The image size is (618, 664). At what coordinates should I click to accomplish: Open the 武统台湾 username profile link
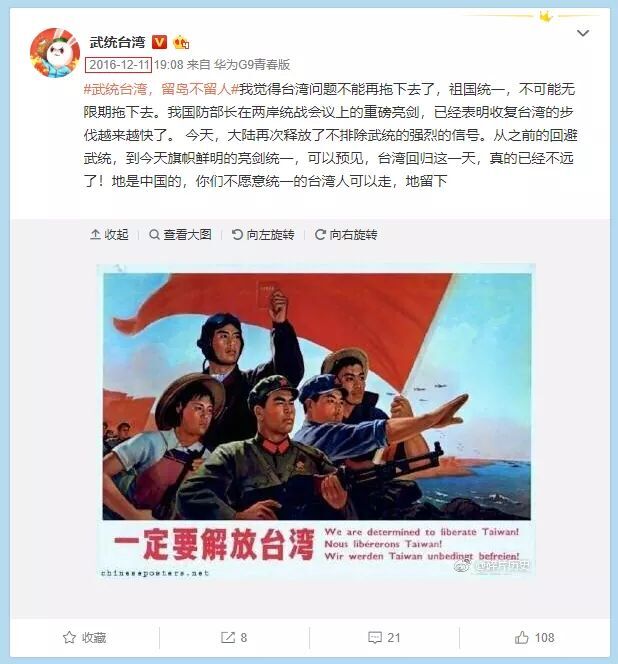click(x=117, y=42)
